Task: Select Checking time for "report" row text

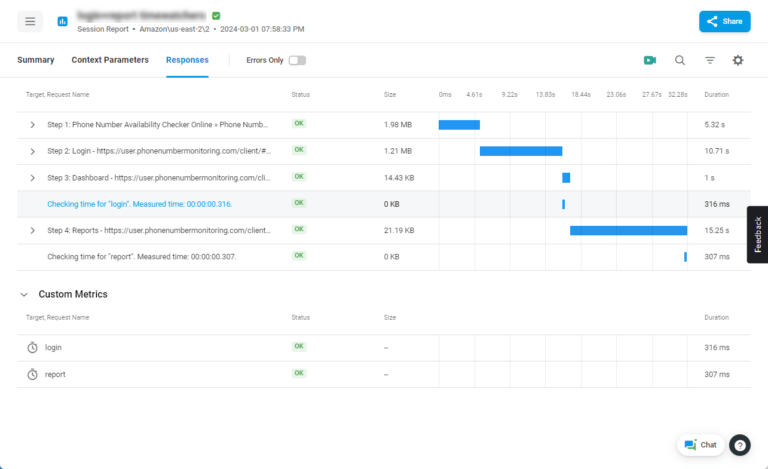Action: [x=142, y=257]
